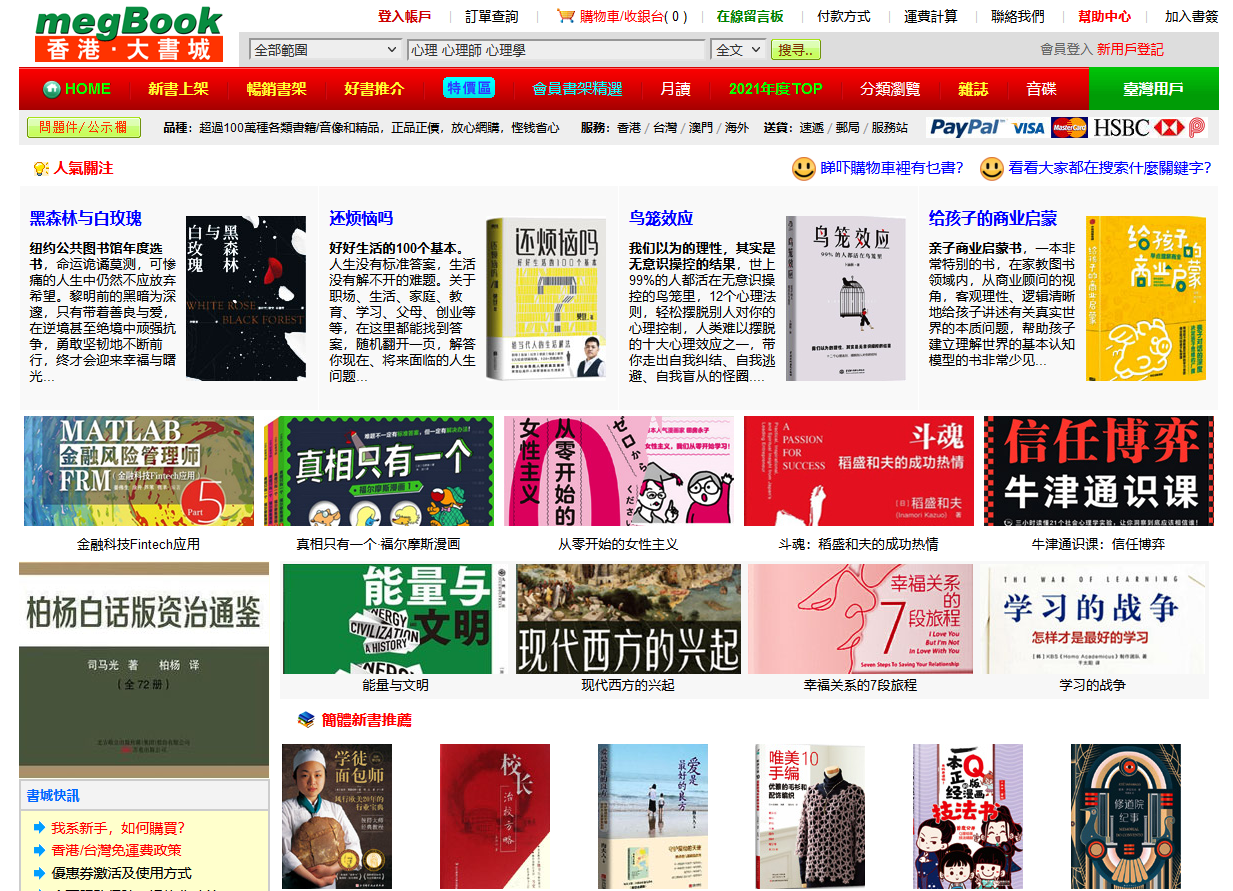
Task: Click the green 臺灣用戶 tab
Action: (1153, 89)
